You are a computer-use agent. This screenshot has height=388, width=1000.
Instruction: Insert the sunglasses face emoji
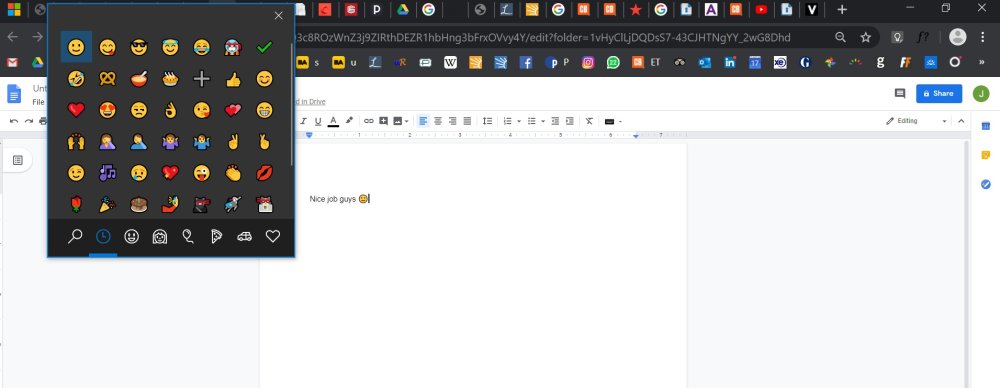pyautogui.click(x=138, y=47)
